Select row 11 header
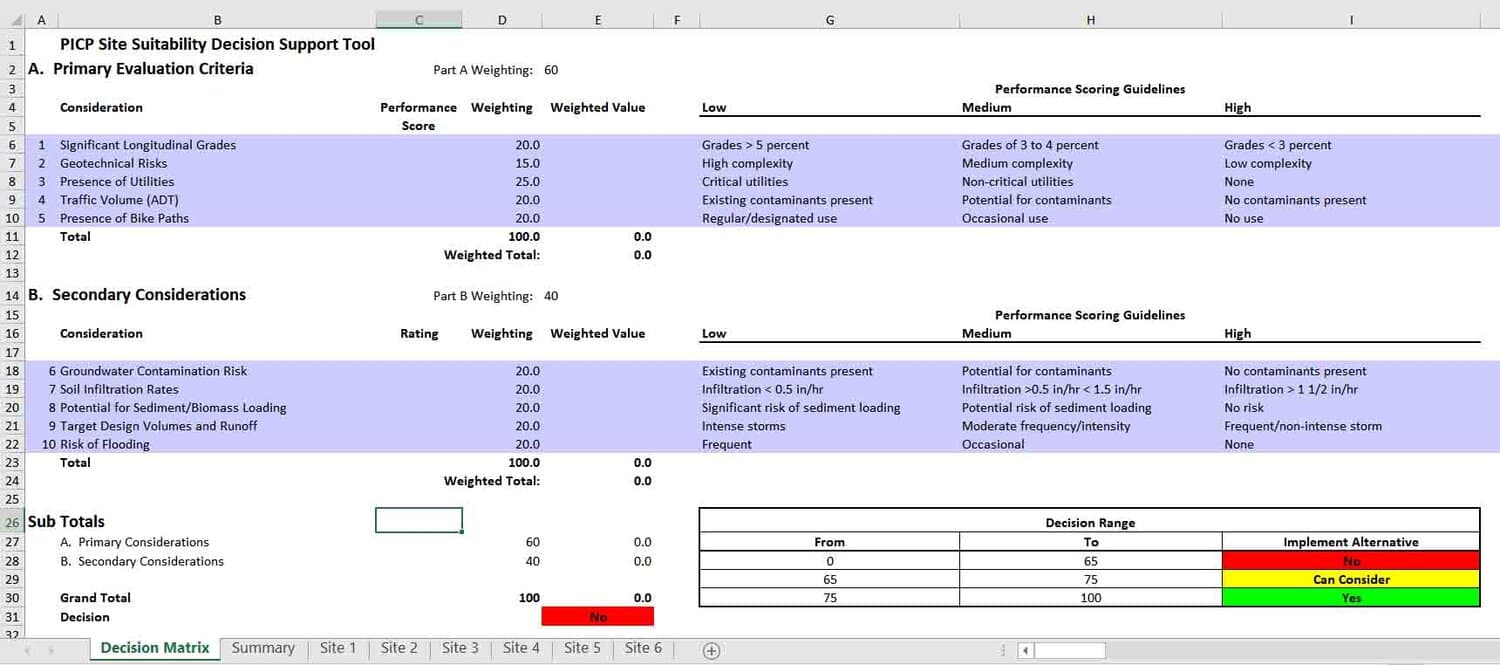1500x665 pixels. [x=12, y=237]
